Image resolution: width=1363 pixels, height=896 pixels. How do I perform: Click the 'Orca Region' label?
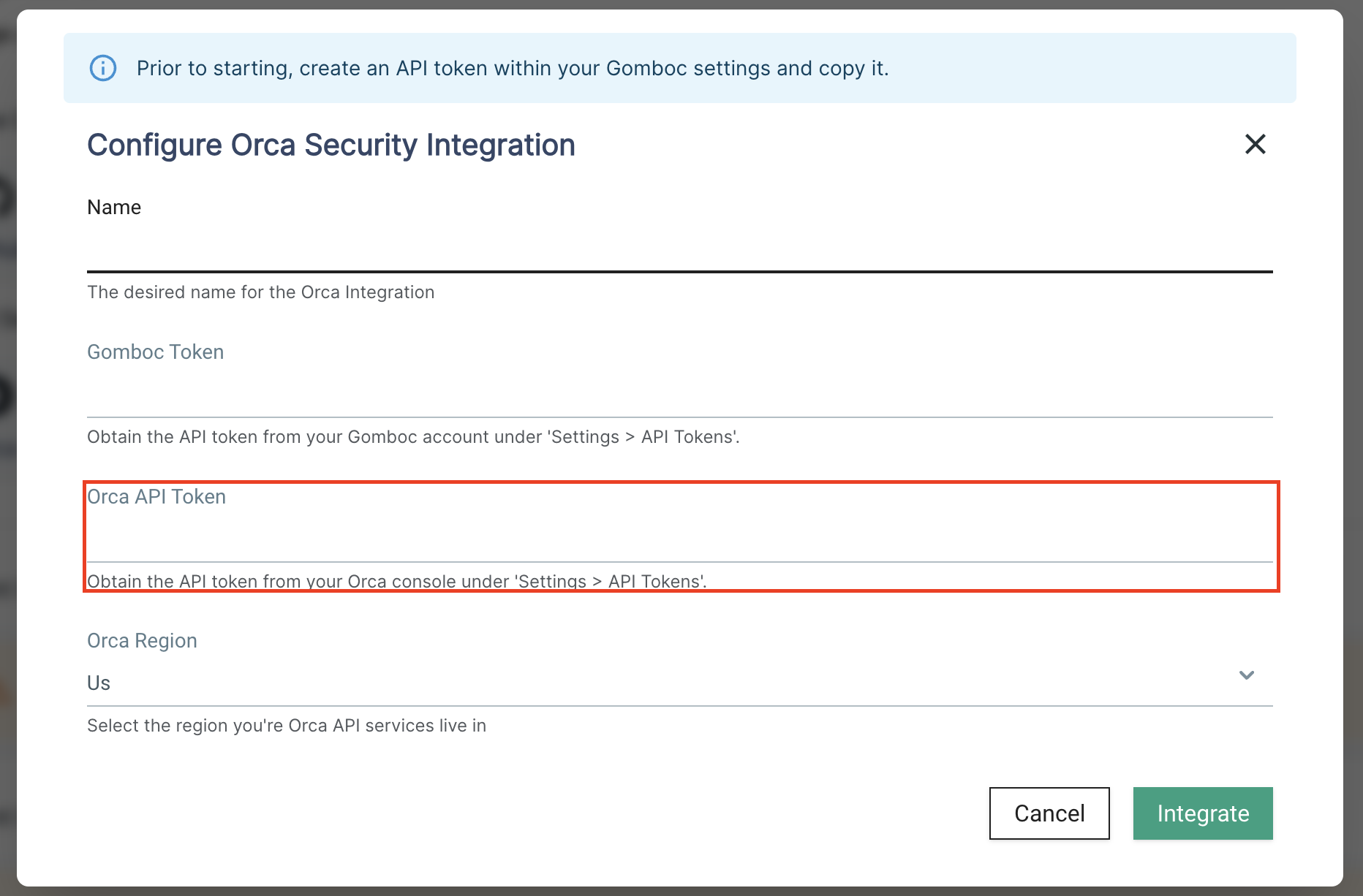(142, 641)
